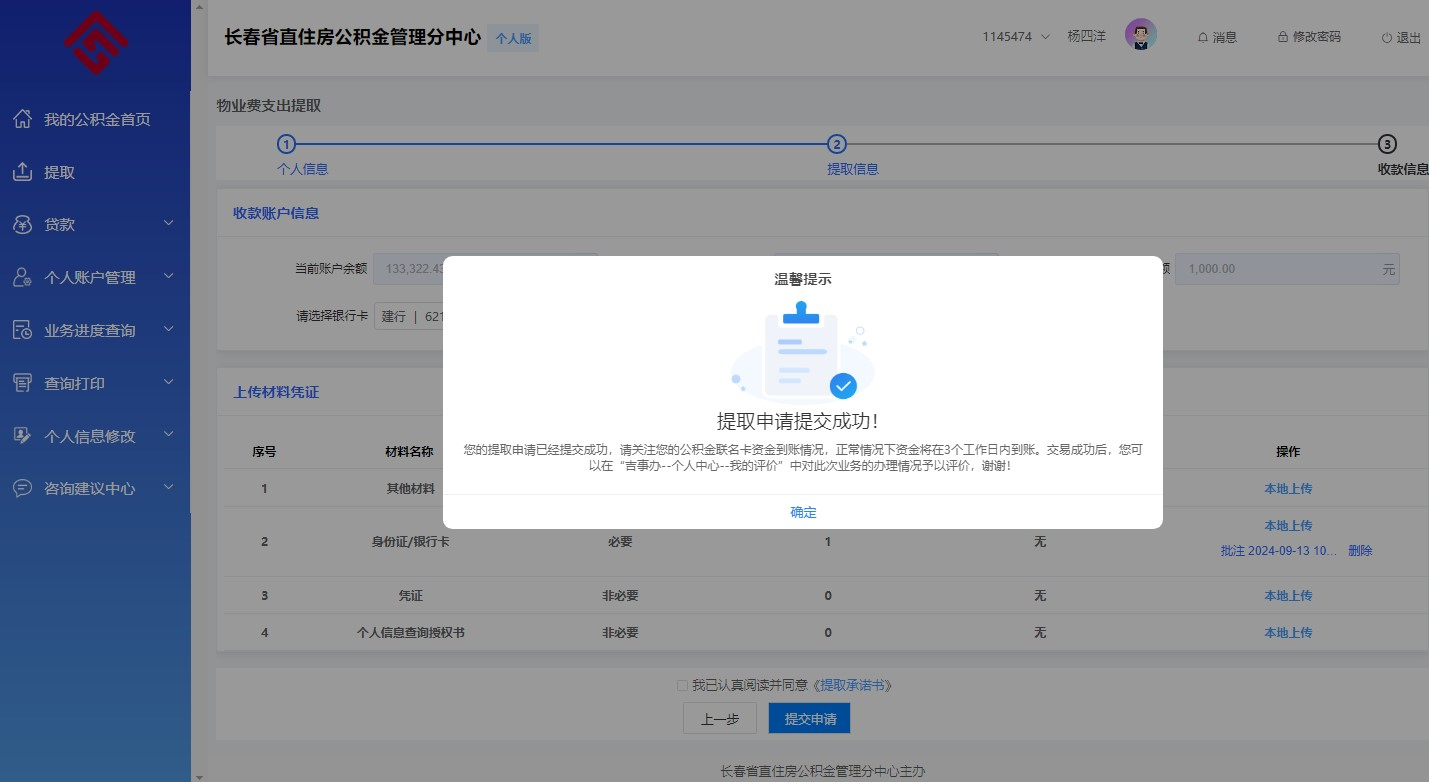Click 删除 for the 身份证/银行卡 upload
This screenshot has width=1429, height=782.
pos(1360,551)
